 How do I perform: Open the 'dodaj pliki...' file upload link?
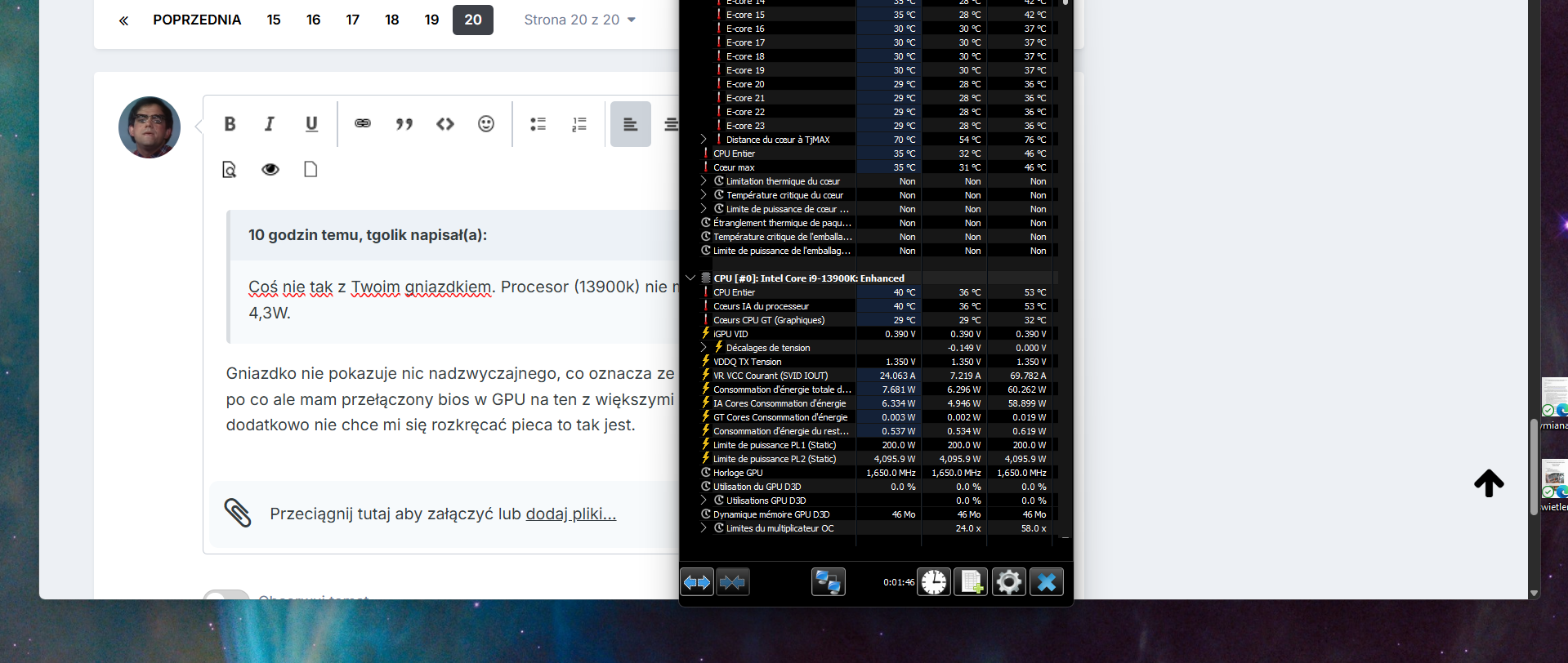click(x=571, y=514)
